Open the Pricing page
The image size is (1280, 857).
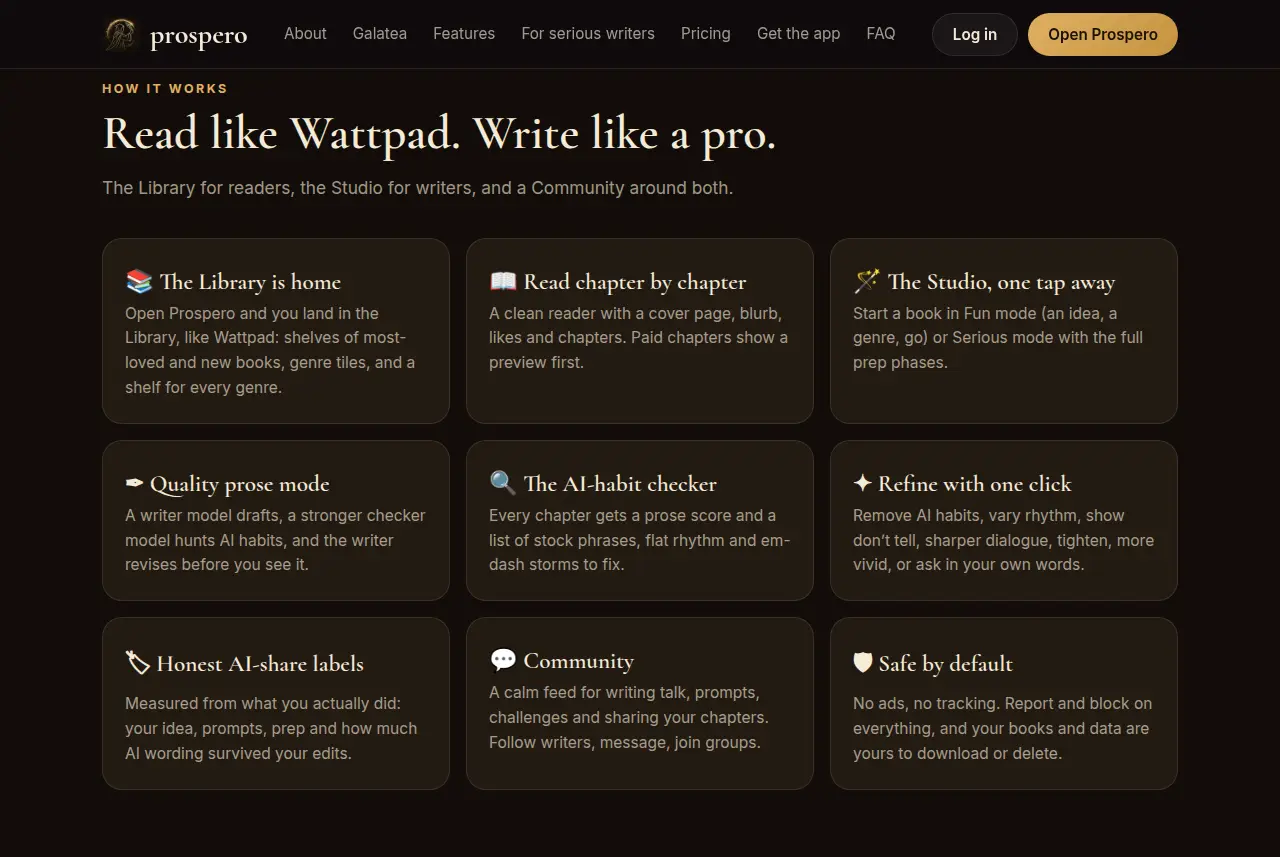(x=706, y=34)
